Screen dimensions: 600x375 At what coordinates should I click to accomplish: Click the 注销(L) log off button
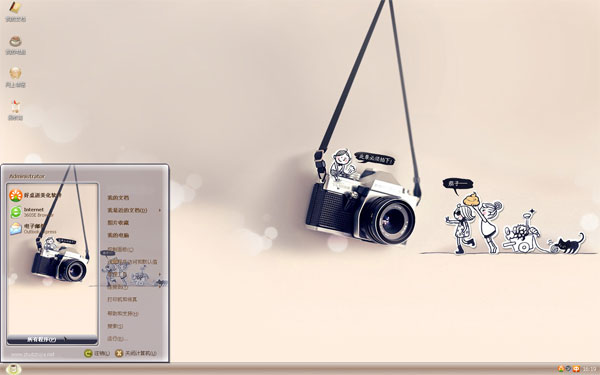click(97, 353)
